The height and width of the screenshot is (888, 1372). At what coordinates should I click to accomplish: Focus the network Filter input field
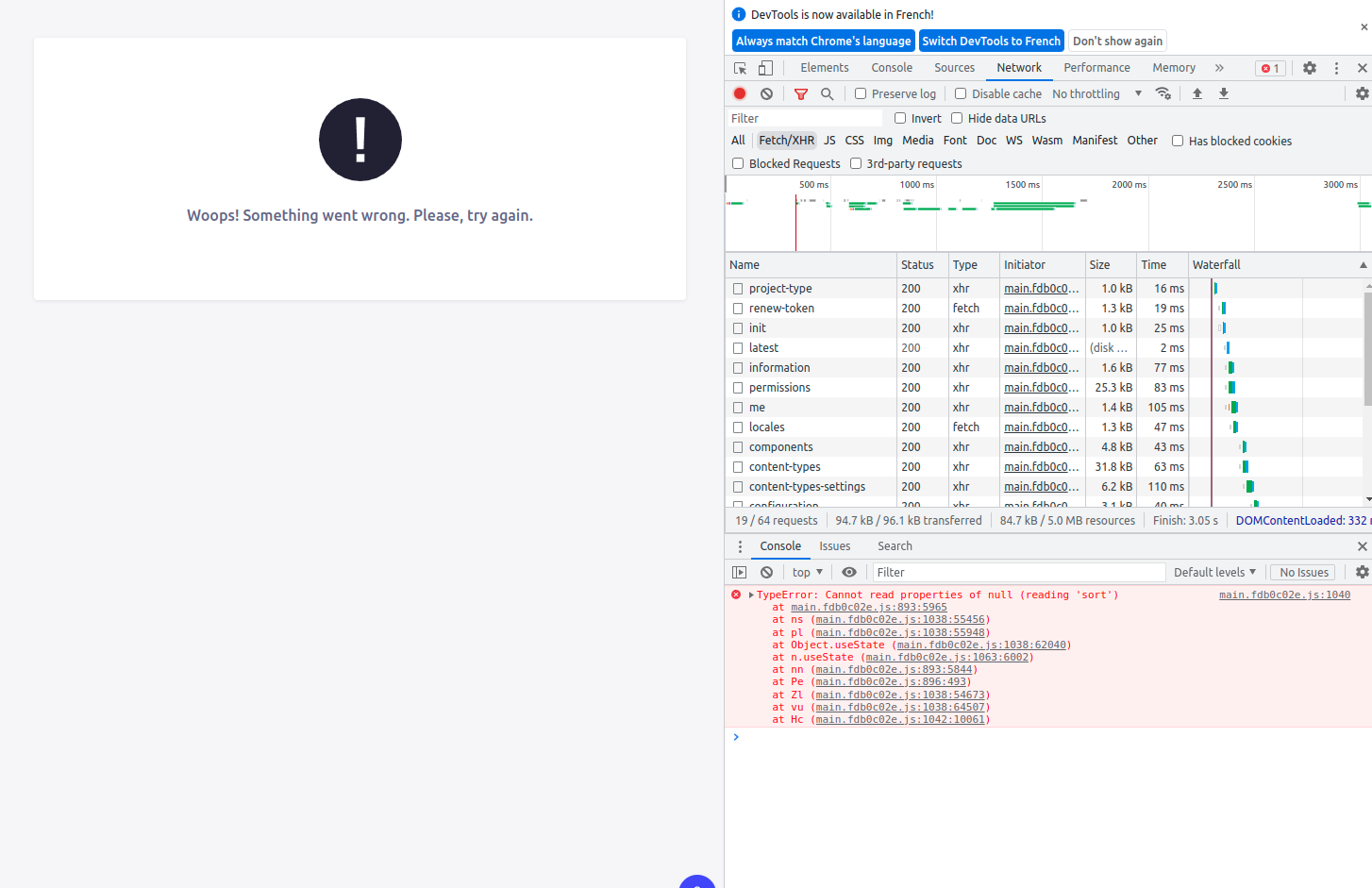click(x=804, y=118)
